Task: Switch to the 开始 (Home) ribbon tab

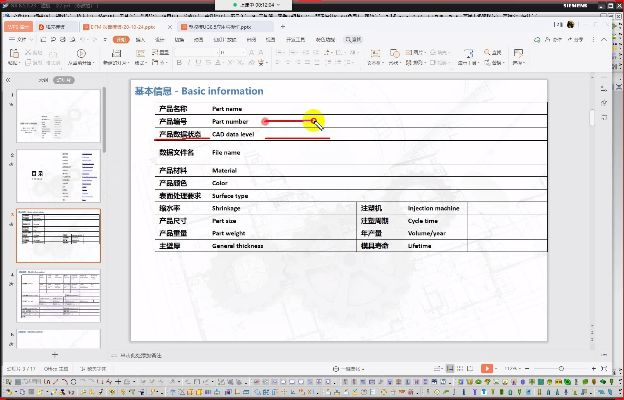Action: [120, 39]
